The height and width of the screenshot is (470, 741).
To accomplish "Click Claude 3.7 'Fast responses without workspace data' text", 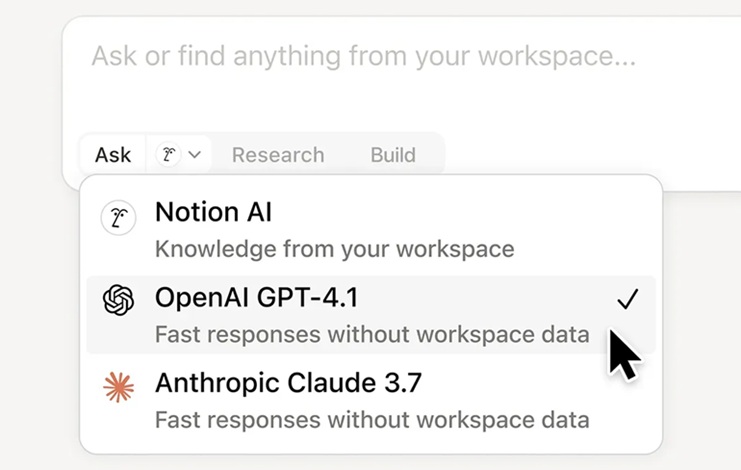I will point(372,420).
